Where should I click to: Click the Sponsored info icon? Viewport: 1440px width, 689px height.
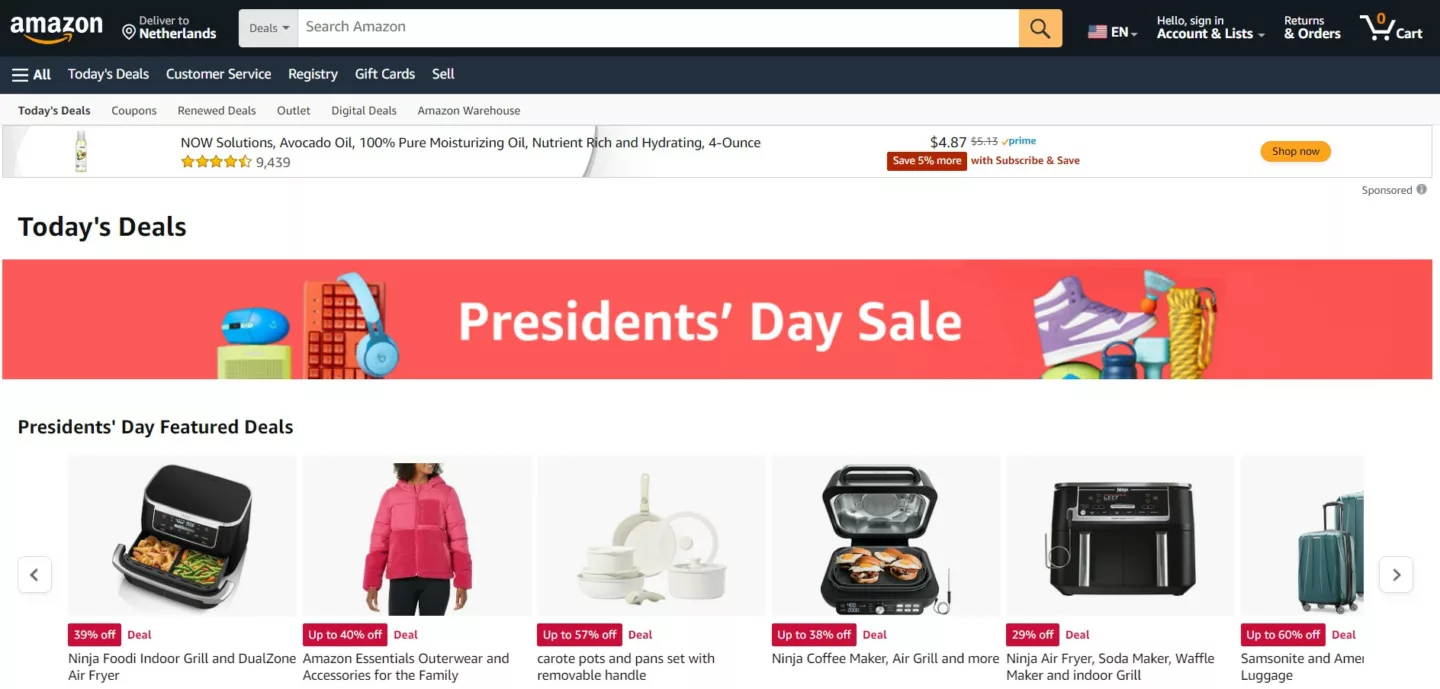pos(1422,190)
